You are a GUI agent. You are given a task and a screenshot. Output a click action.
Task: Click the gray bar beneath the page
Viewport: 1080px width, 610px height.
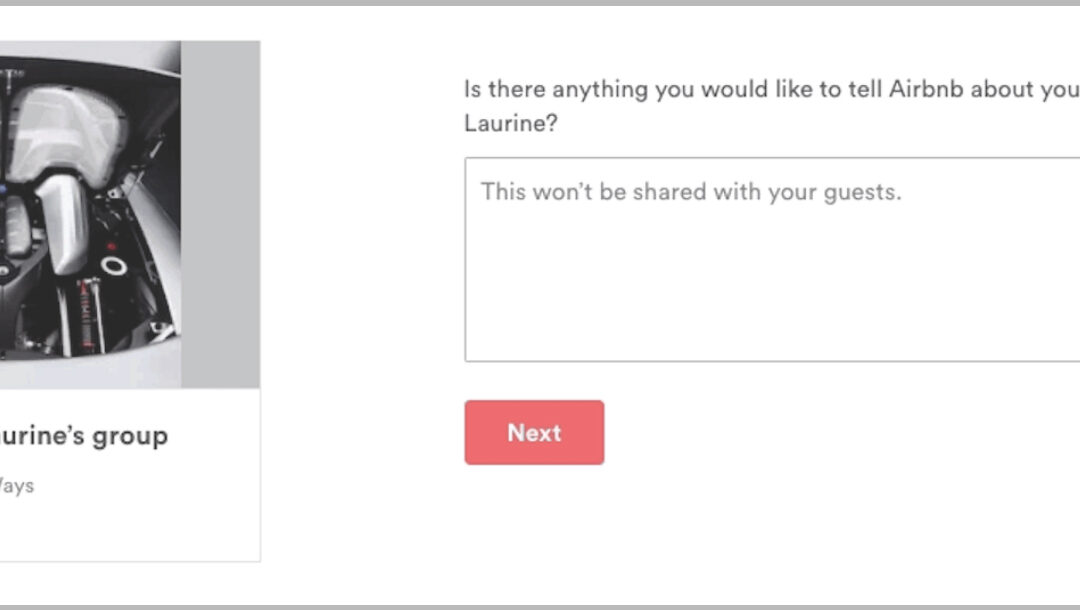pyautogui.click(x=540, y=607)
